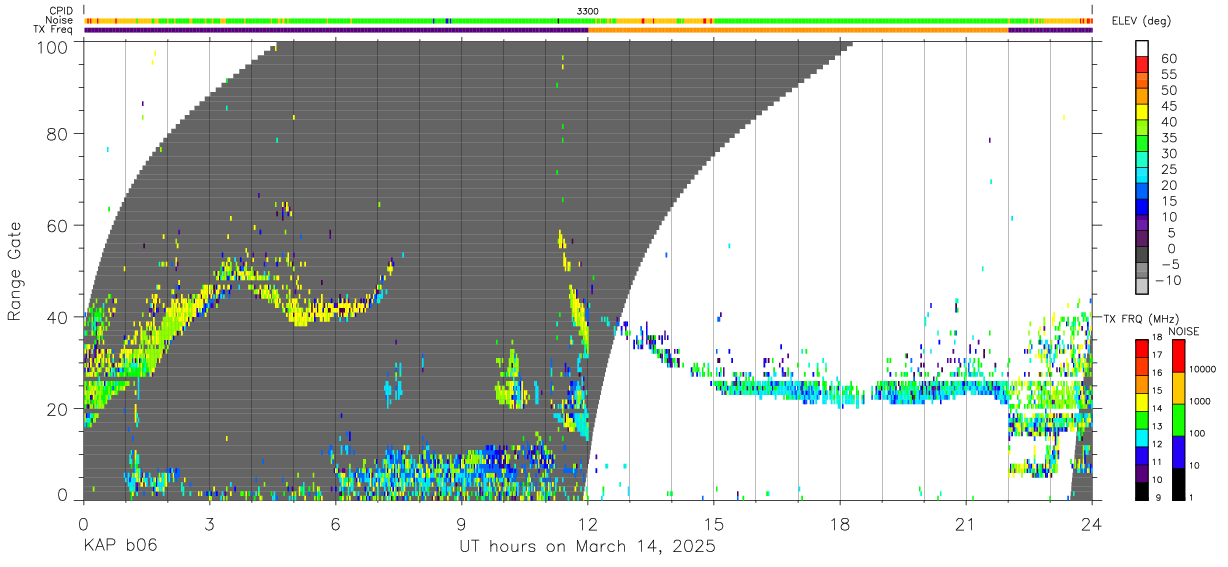Screen dimensions: 1228x567
Task: Click the 40 tick on Range Gate axis
Action: pyautogui.click(x=56, y=317)
